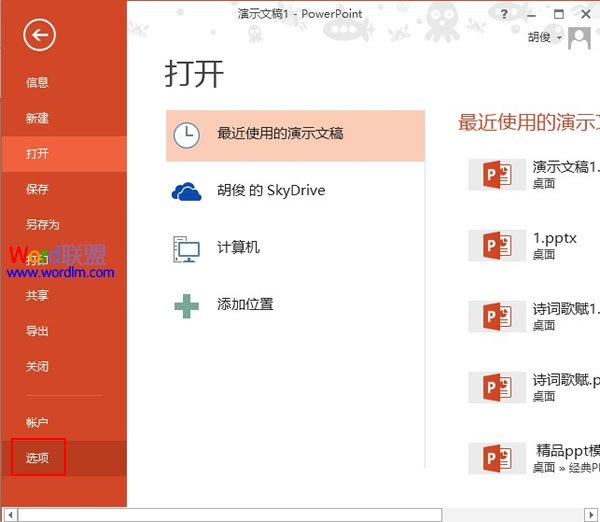Image resolution: width=600 pixels, height=522 pixels.
Task: Open the 信息 menu item
Action: click(37, 82)
